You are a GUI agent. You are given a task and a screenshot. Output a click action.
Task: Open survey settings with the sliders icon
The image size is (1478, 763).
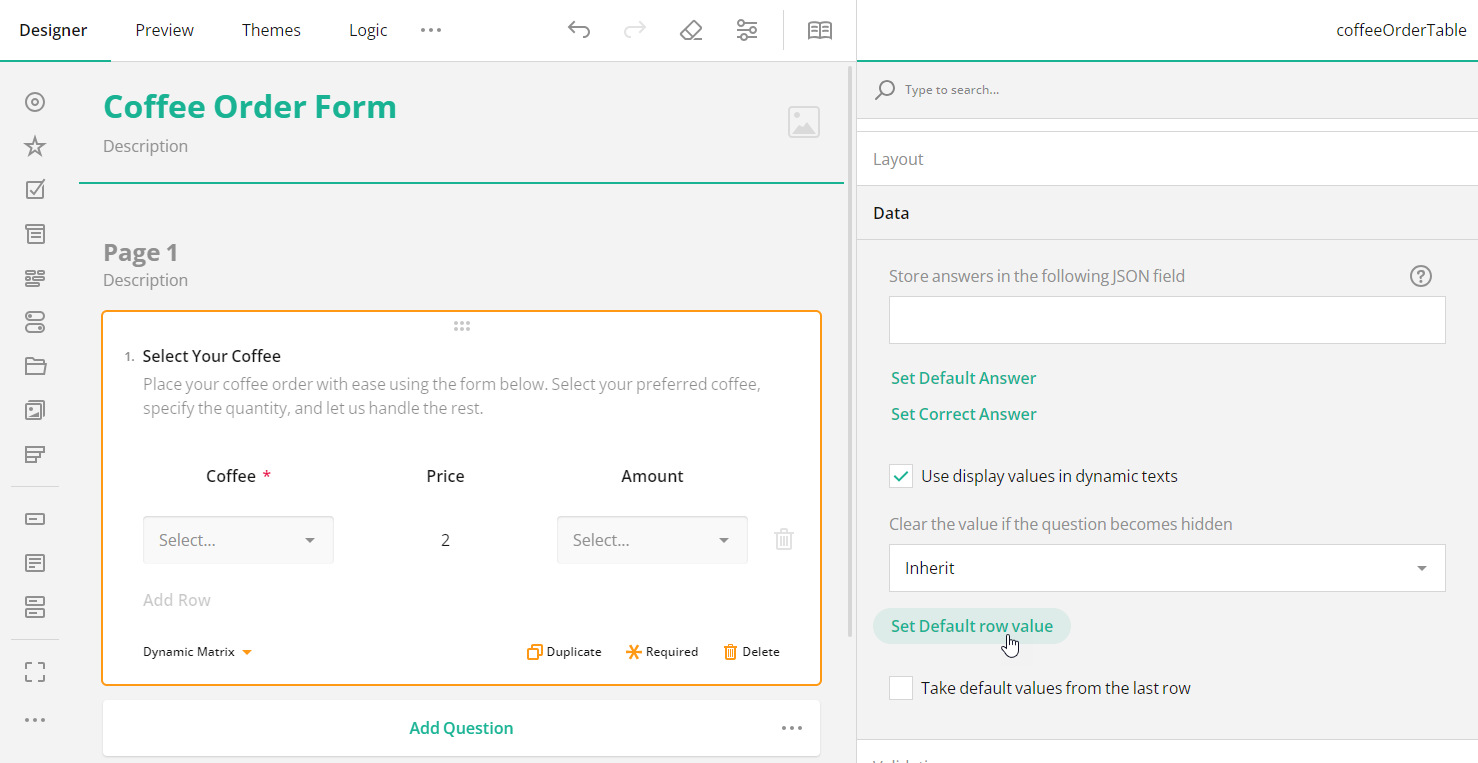(x=746, y=30)
